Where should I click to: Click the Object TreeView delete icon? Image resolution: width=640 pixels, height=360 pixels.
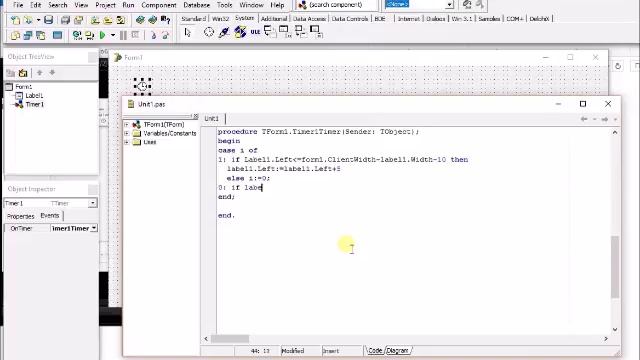tap(23, 73)
